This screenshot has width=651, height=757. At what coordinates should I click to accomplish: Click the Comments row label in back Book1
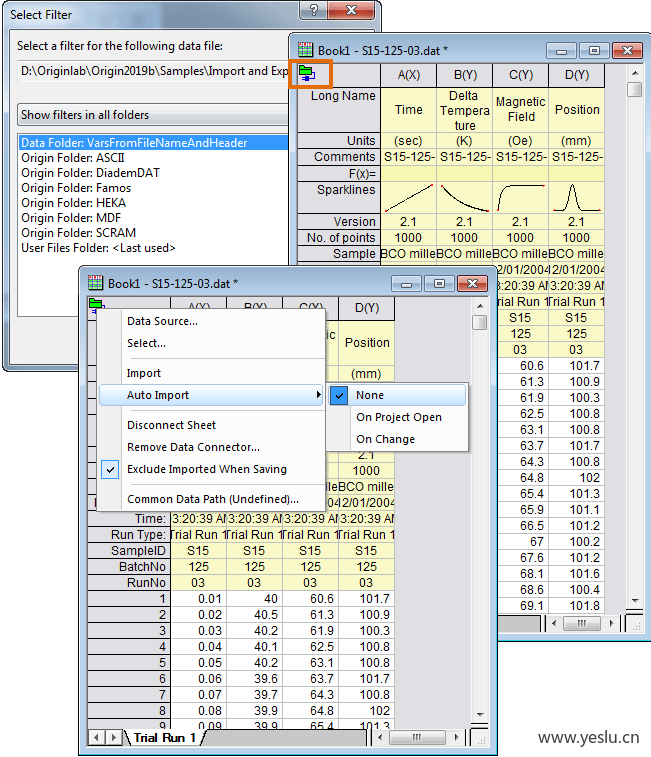(x=339, y=157)
